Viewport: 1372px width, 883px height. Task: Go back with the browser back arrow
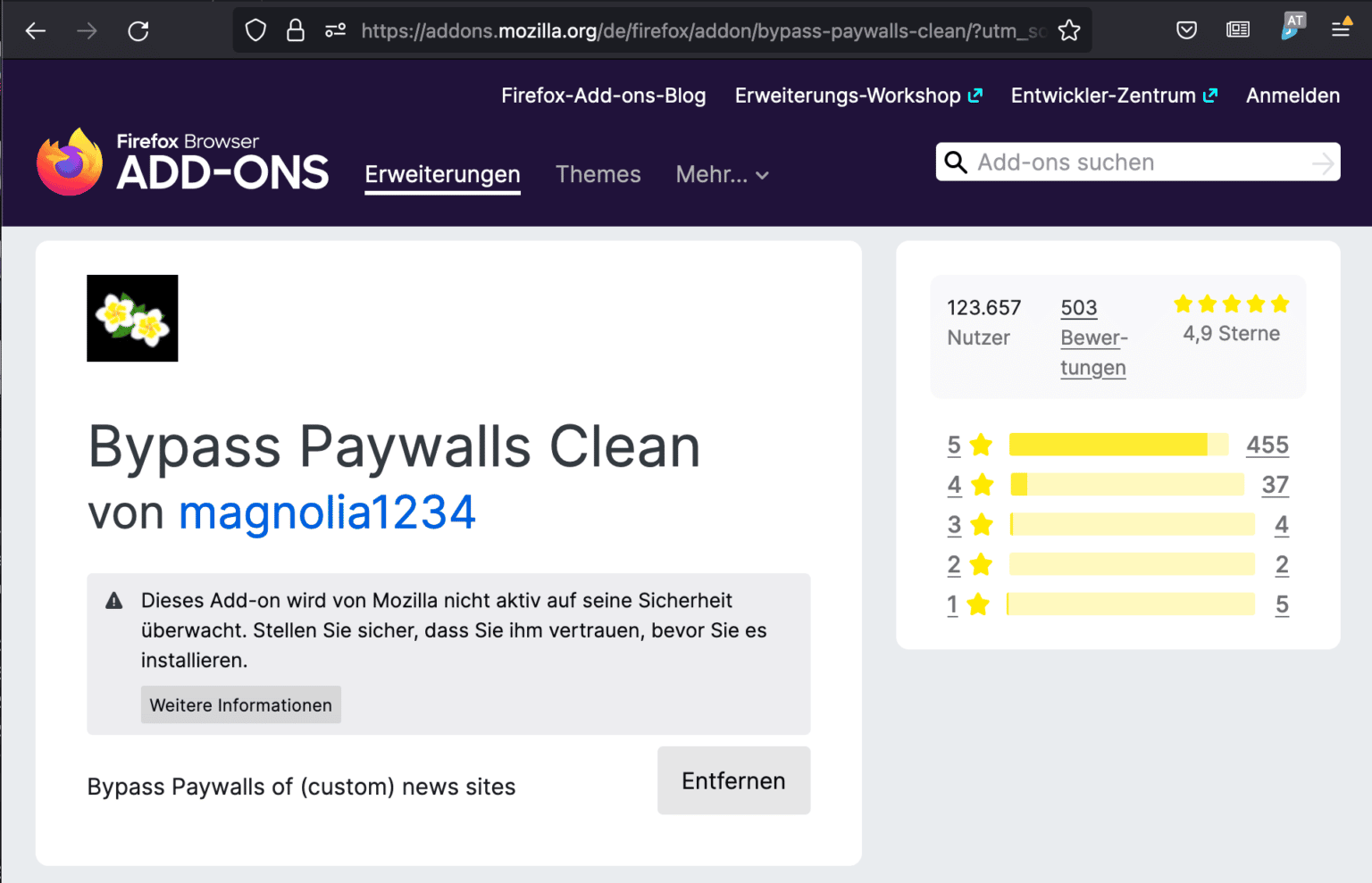click(36, 31)
